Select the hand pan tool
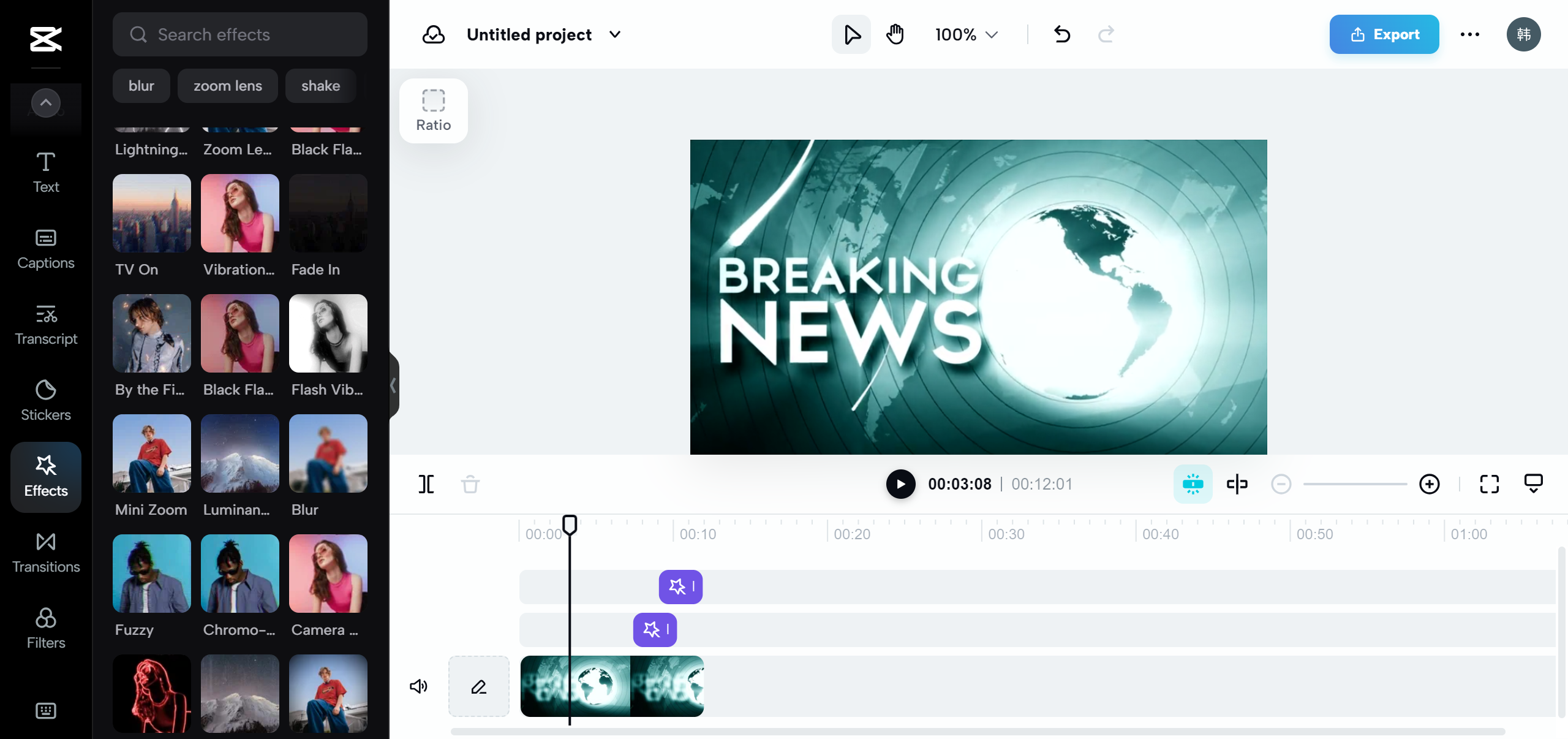The width and height of the screenshot is (1568, 739). [x=895, y=34]
